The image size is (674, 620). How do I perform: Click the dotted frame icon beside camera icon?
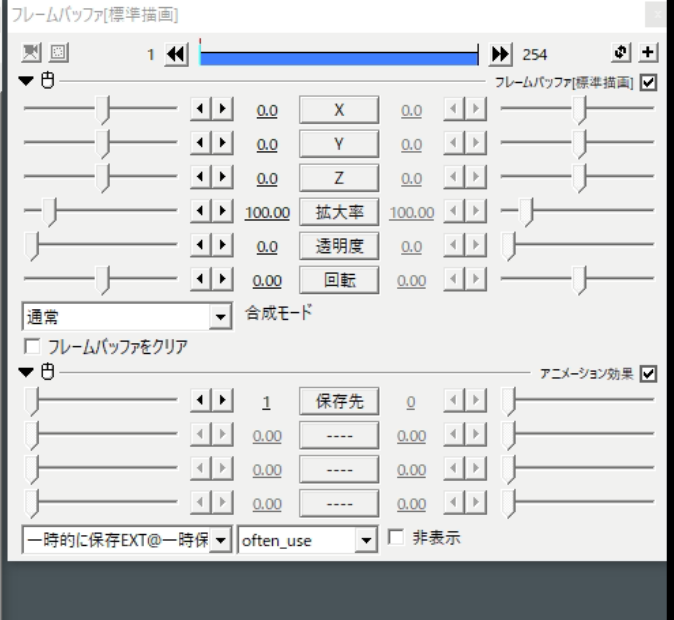click(x=58, y=53)
